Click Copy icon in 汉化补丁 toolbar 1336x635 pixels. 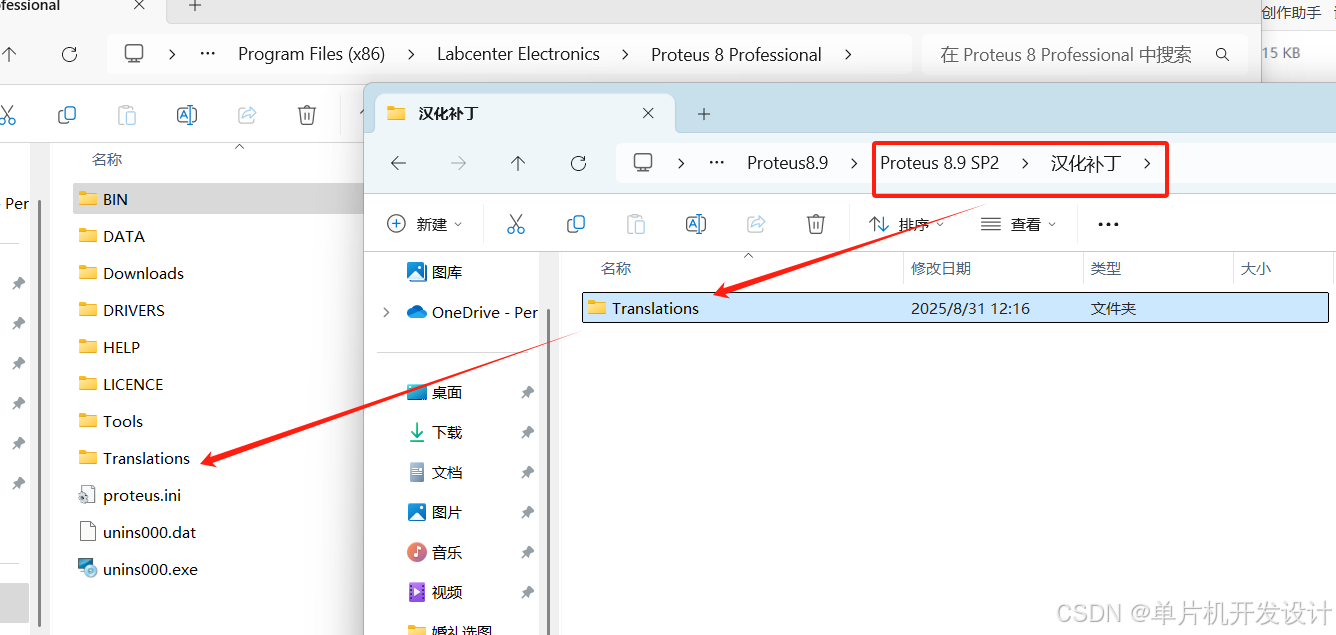click(576, 224)
